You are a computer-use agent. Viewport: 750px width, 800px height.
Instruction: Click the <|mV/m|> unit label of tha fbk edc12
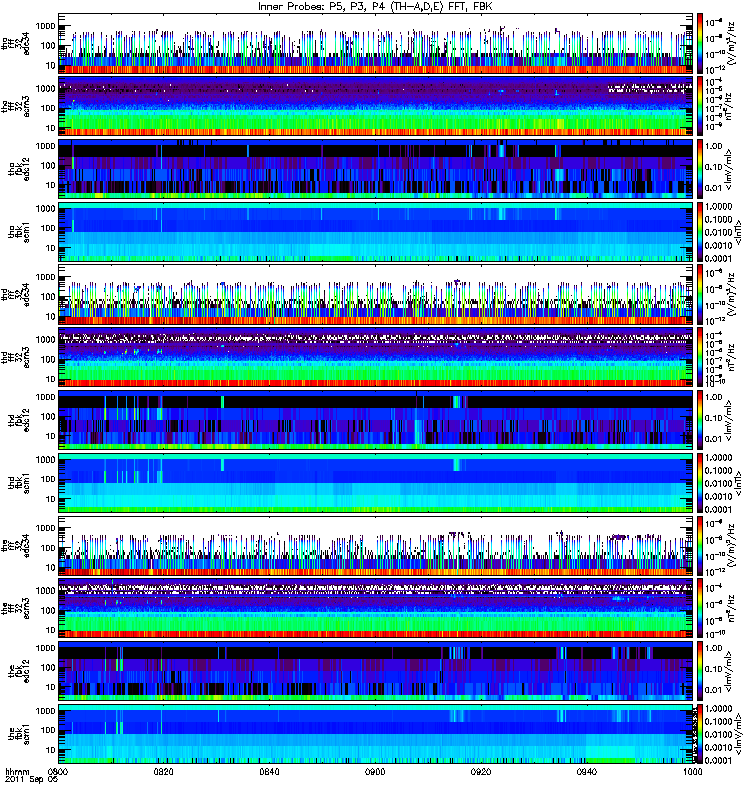pyautogui.click(x=729, y=169)
